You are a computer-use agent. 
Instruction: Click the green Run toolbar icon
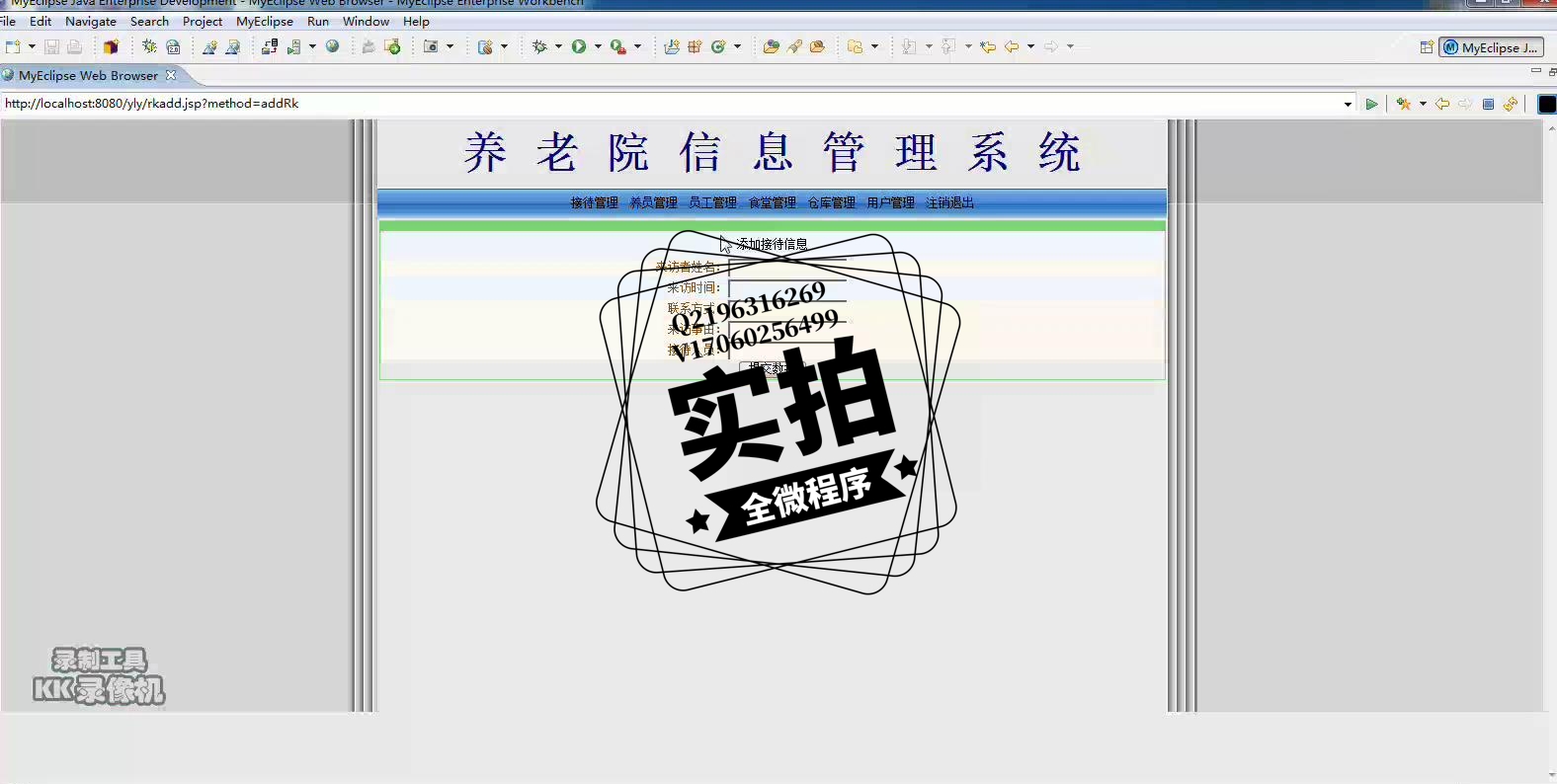(579, 46)
